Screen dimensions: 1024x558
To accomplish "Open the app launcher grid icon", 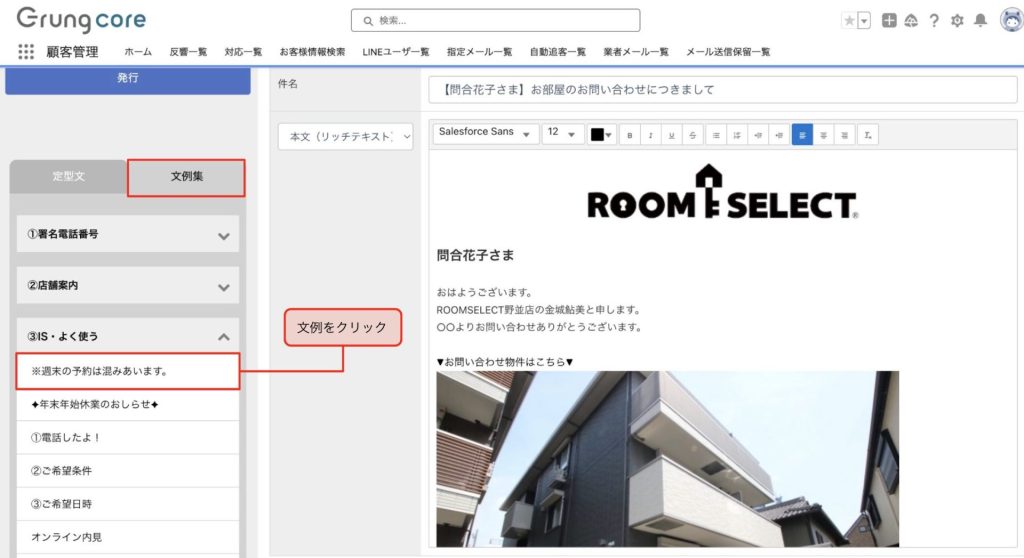I will click(25, 52).
